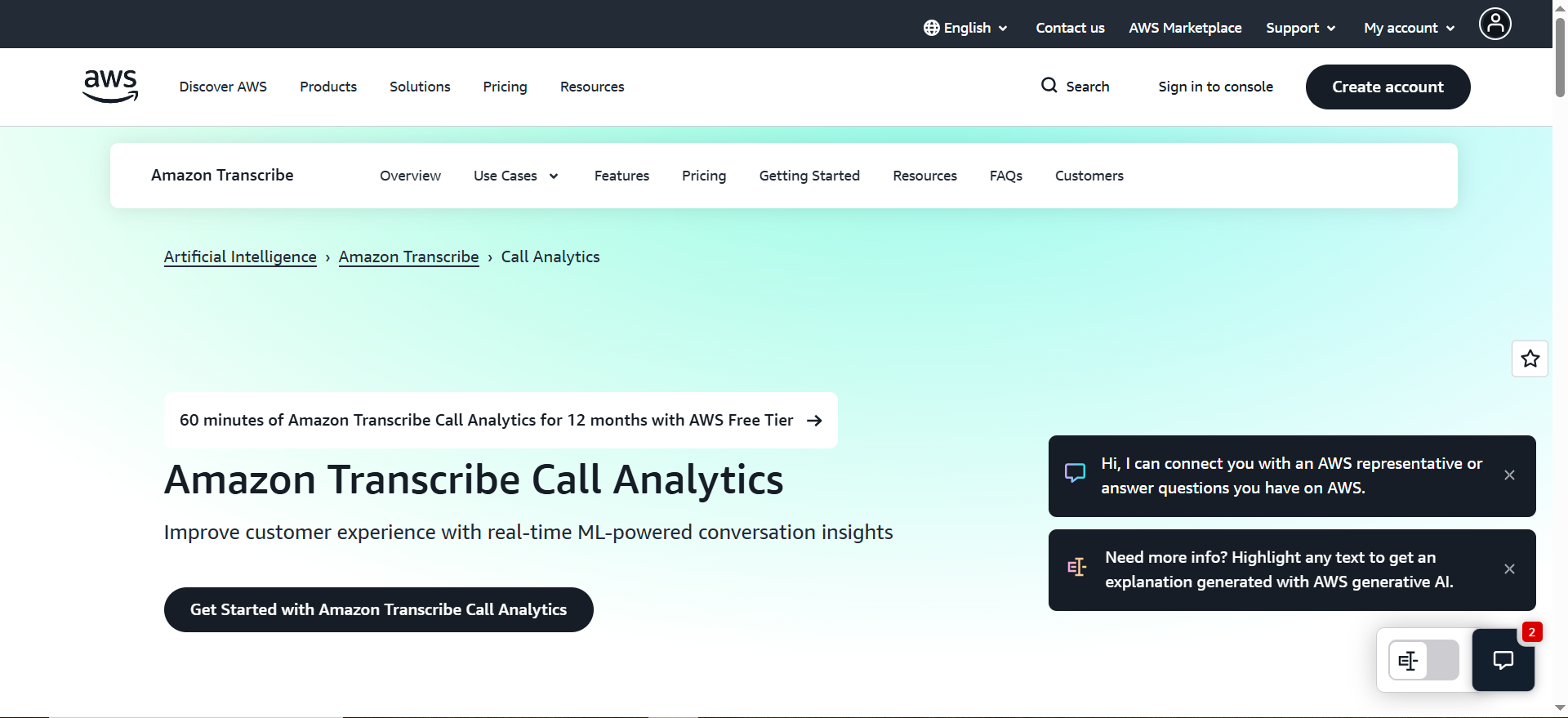Close the highlight text explanation notice

(1509, 569)
